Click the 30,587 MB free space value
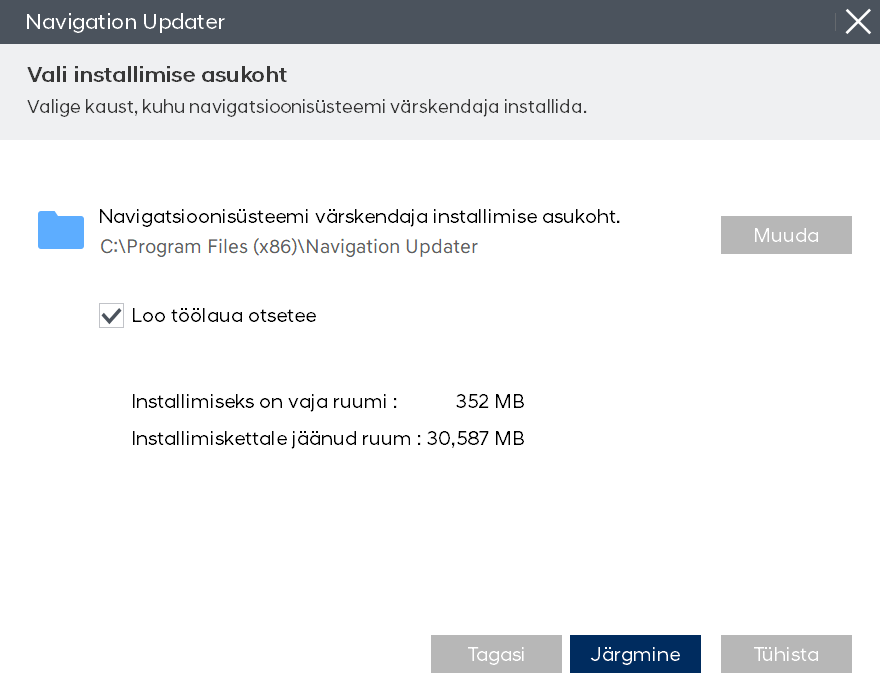 [x=476, y=438]
